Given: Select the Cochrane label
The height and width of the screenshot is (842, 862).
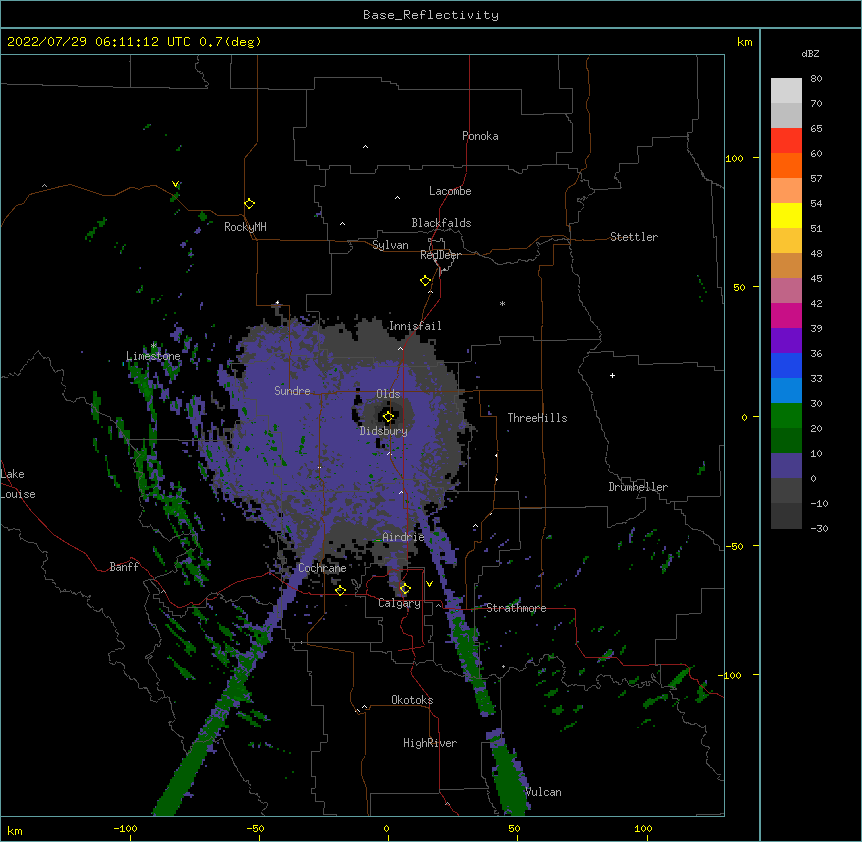Looking at the screenshot, I should 322,568.
